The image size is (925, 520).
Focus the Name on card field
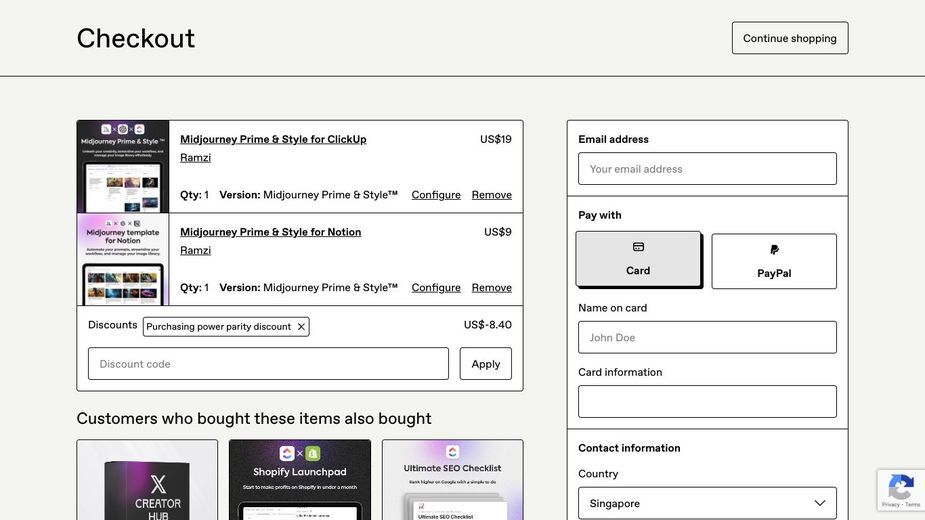click(x=707, y=338)
